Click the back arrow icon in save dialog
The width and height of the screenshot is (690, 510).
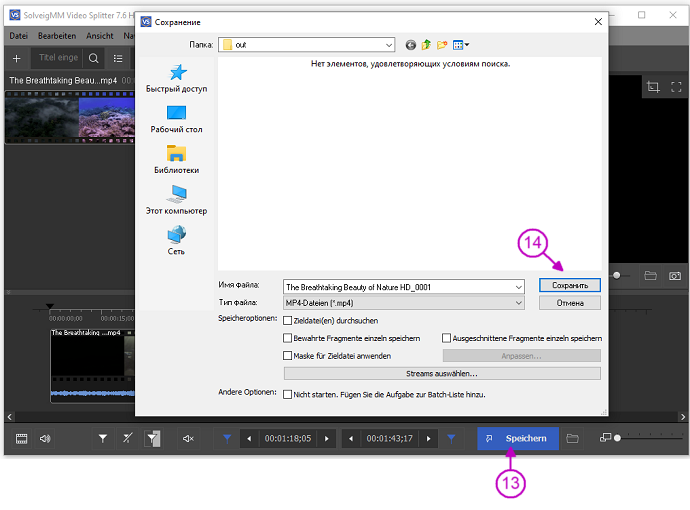click(x=411, y=45)
